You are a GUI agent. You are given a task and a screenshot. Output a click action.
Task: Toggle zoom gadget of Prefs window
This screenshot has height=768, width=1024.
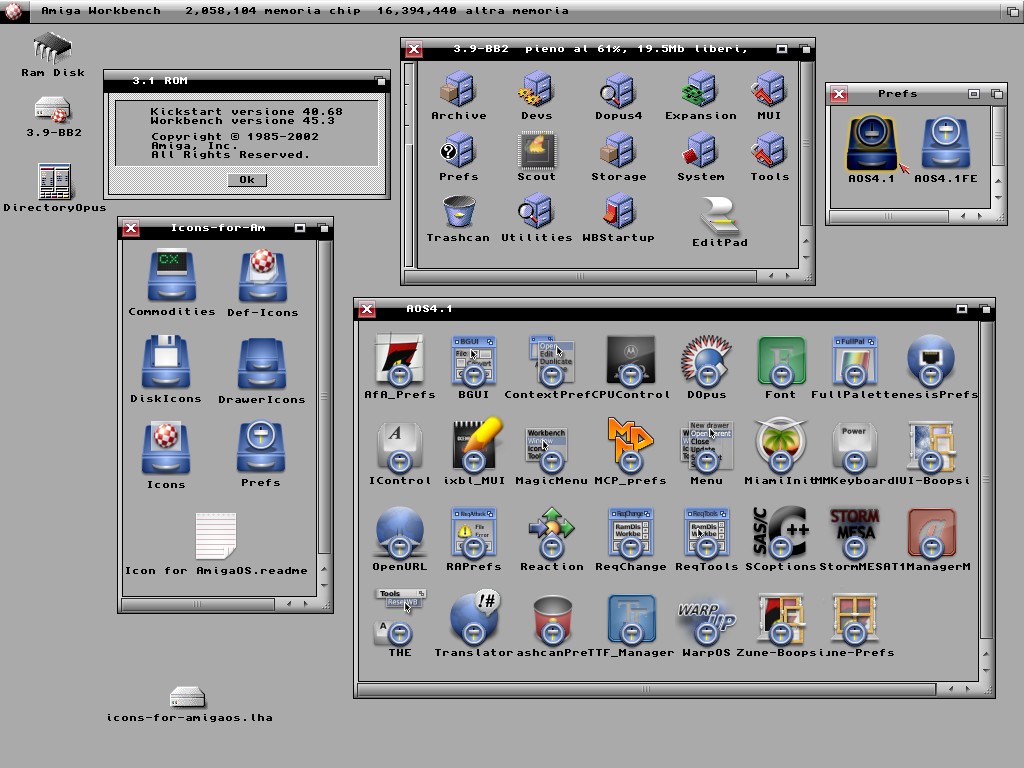click(973, 94)
